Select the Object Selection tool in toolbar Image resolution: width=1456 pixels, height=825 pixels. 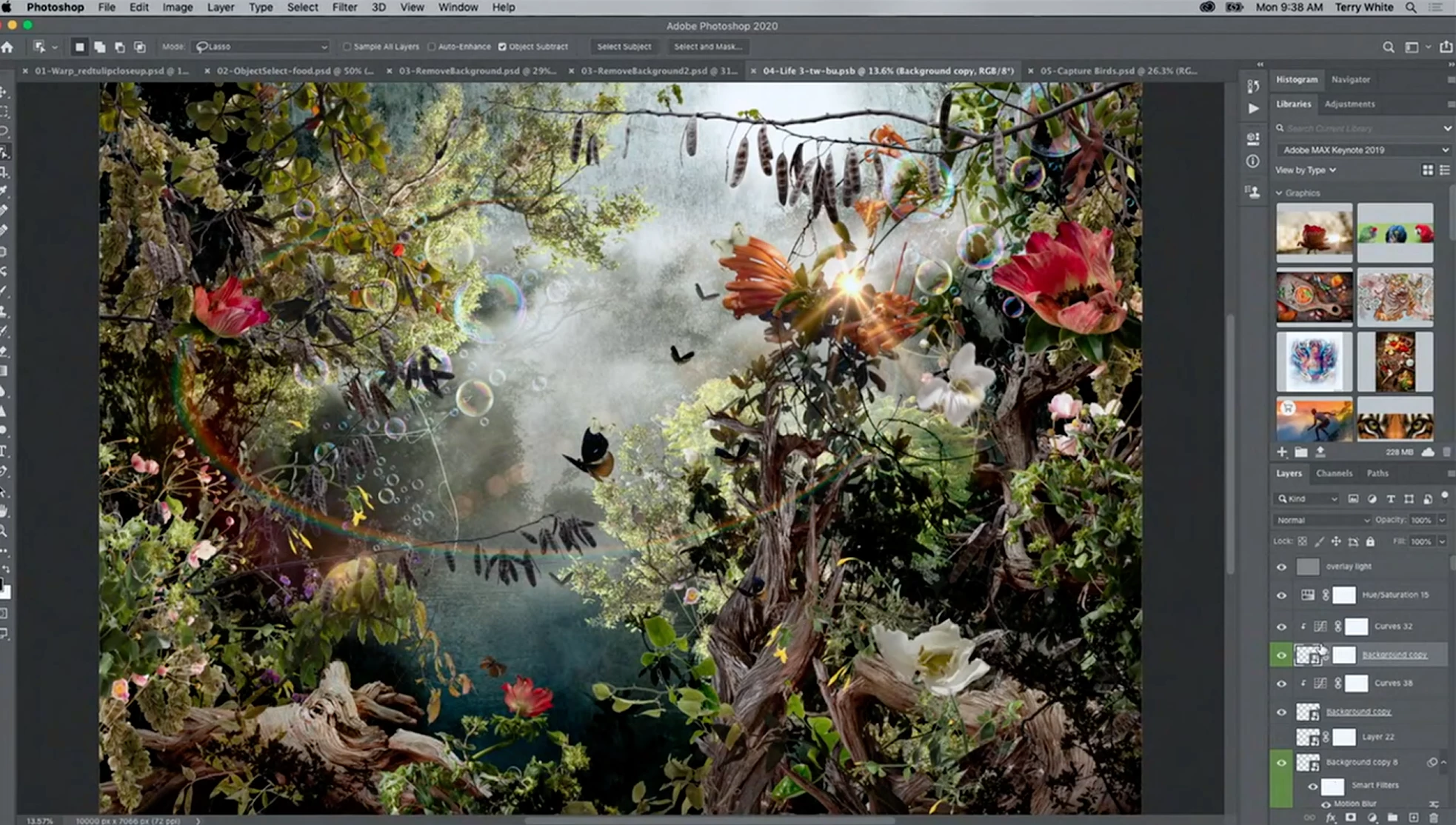(4, 152)
